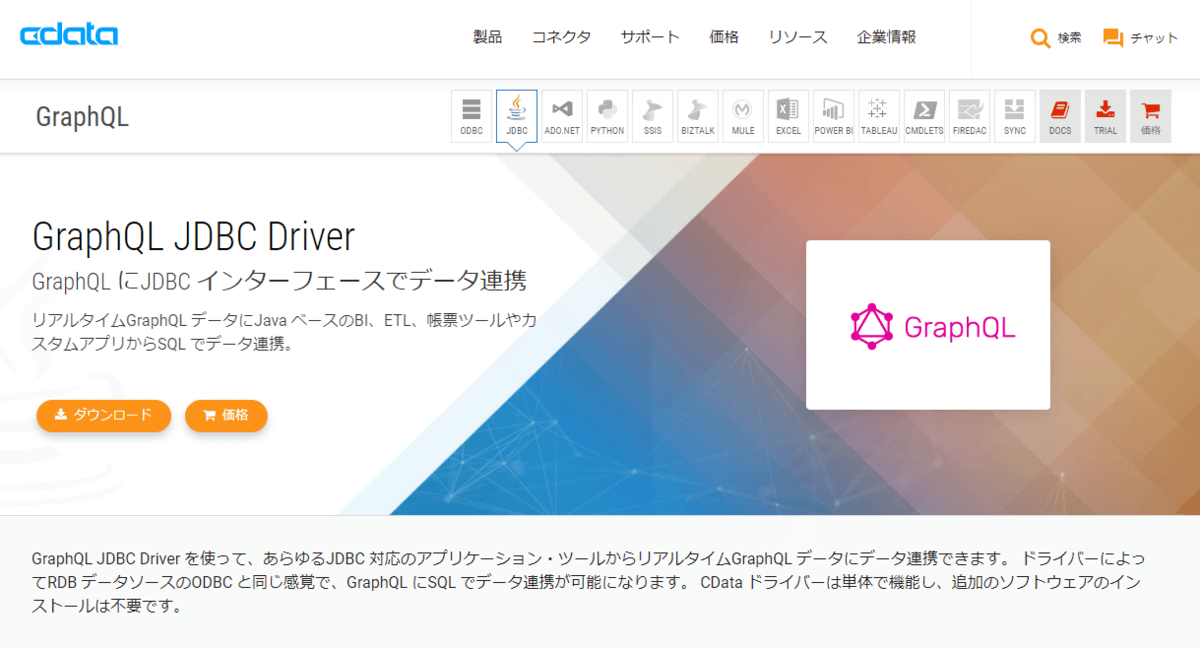Open the Power BI connector icon
1200x648 pixels.
click(833, 116)
